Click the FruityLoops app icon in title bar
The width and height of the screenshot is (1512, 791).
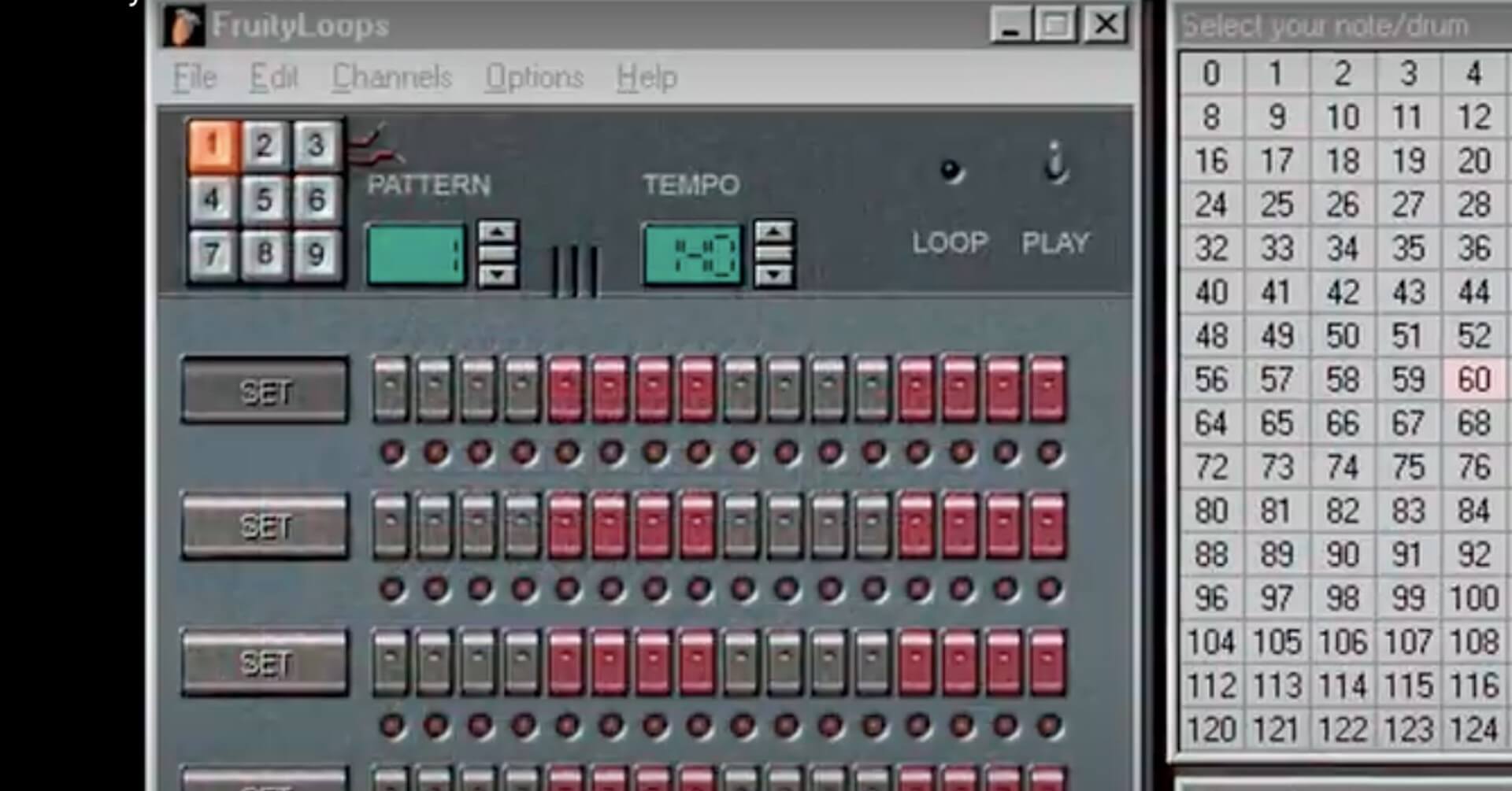click(x=184, y=26)
